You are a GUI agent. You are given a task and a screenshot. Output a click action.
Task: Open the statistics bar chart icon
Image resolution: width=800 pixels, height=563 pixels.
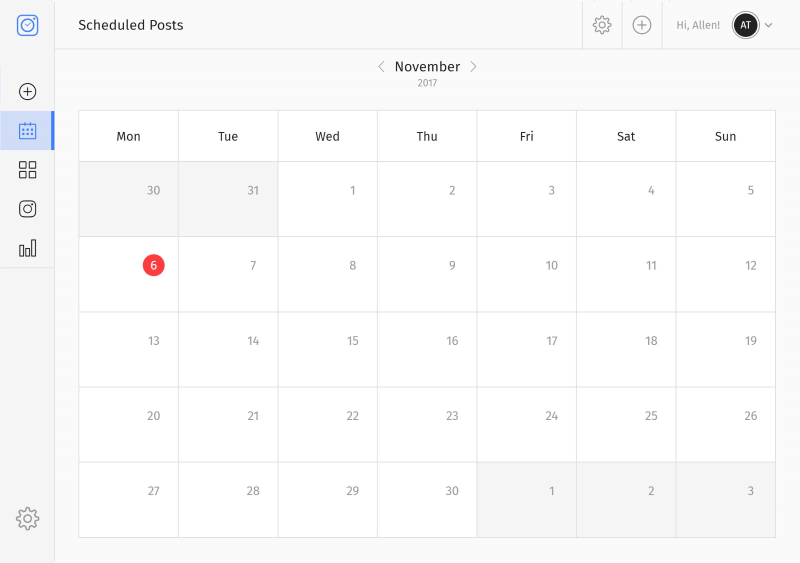[x=28, y=248]
